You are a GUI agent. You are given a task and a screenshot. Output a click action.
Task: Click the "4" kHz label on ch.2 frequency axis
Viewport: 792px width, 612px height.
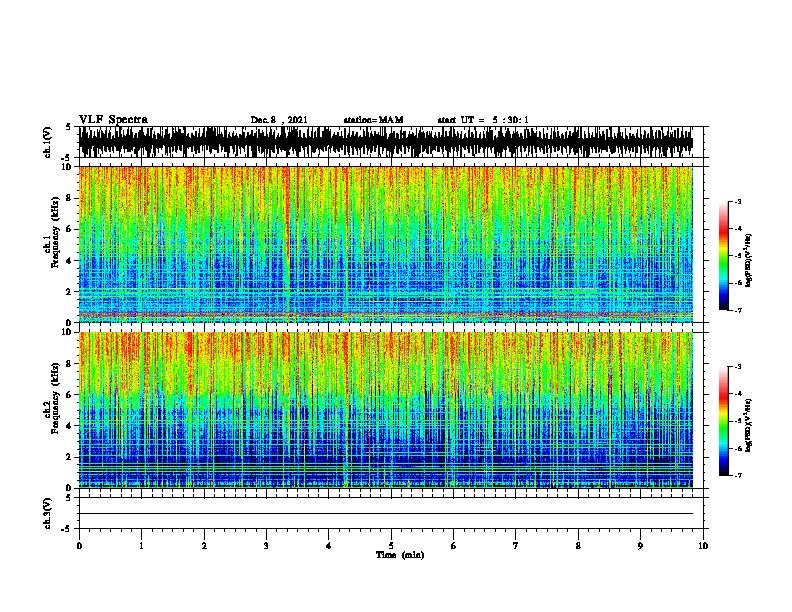tap(70, 426)
